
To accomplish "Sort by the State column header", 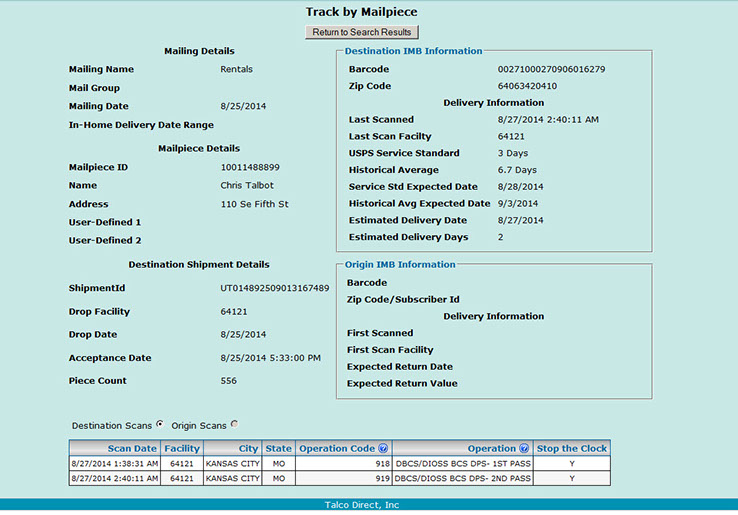I will [x=279, y=448].
